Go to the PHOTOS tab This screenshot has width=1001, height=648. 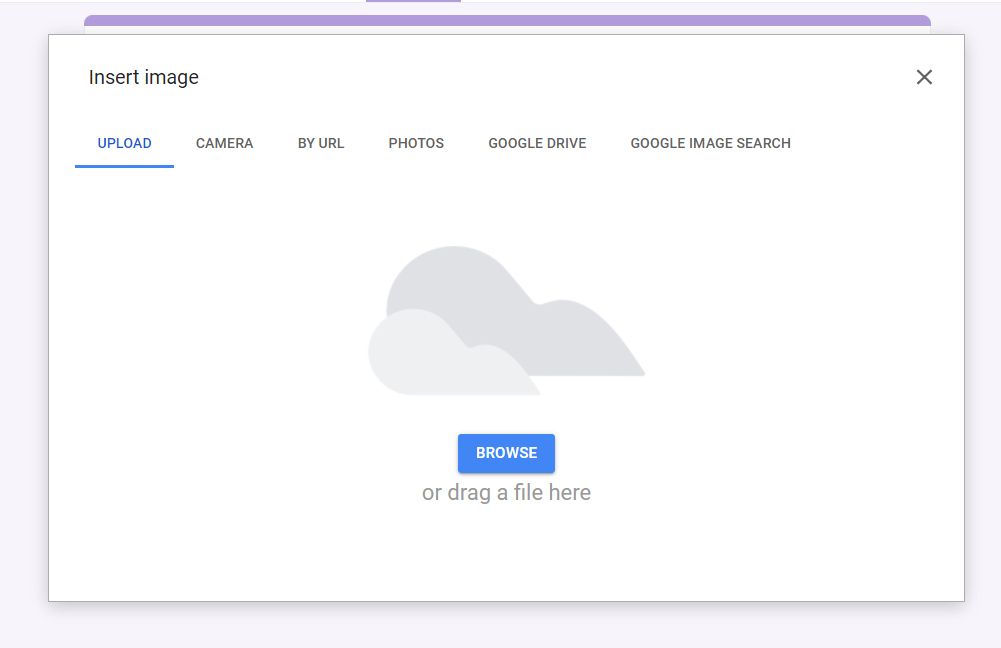point(416,143)
